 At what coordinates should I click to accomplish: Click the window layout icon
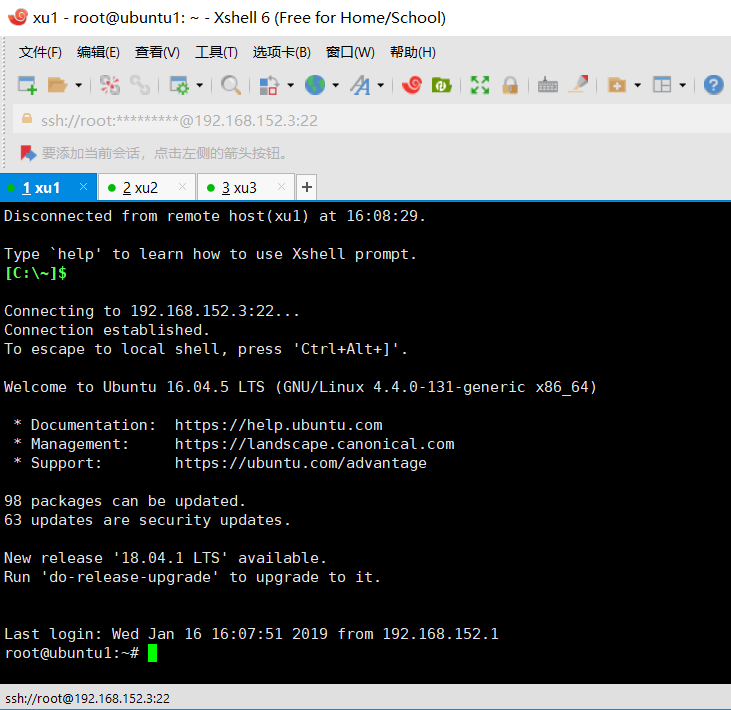coord(662,85)
